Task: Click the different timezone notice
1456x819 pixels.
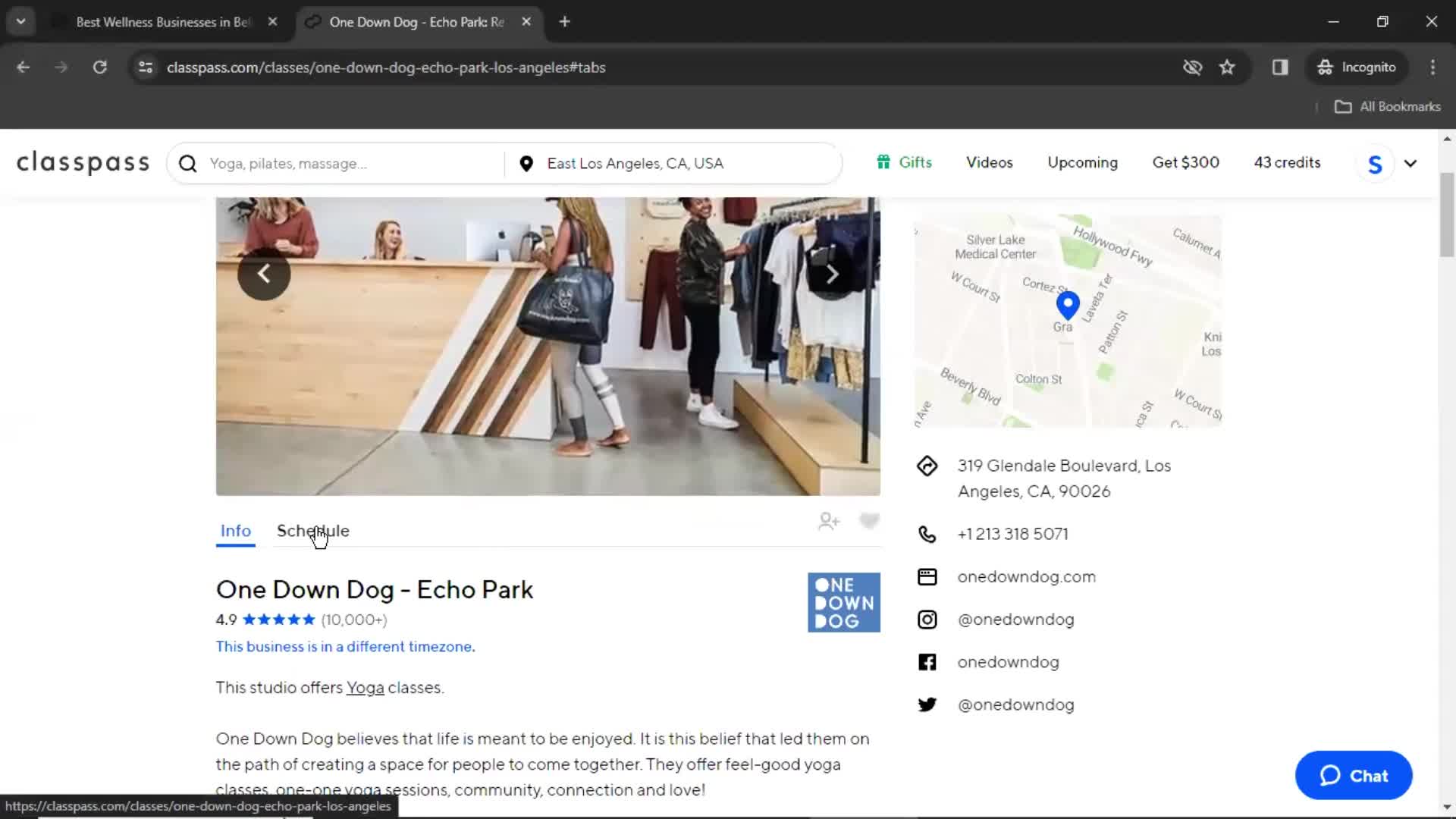Action: 345,647
